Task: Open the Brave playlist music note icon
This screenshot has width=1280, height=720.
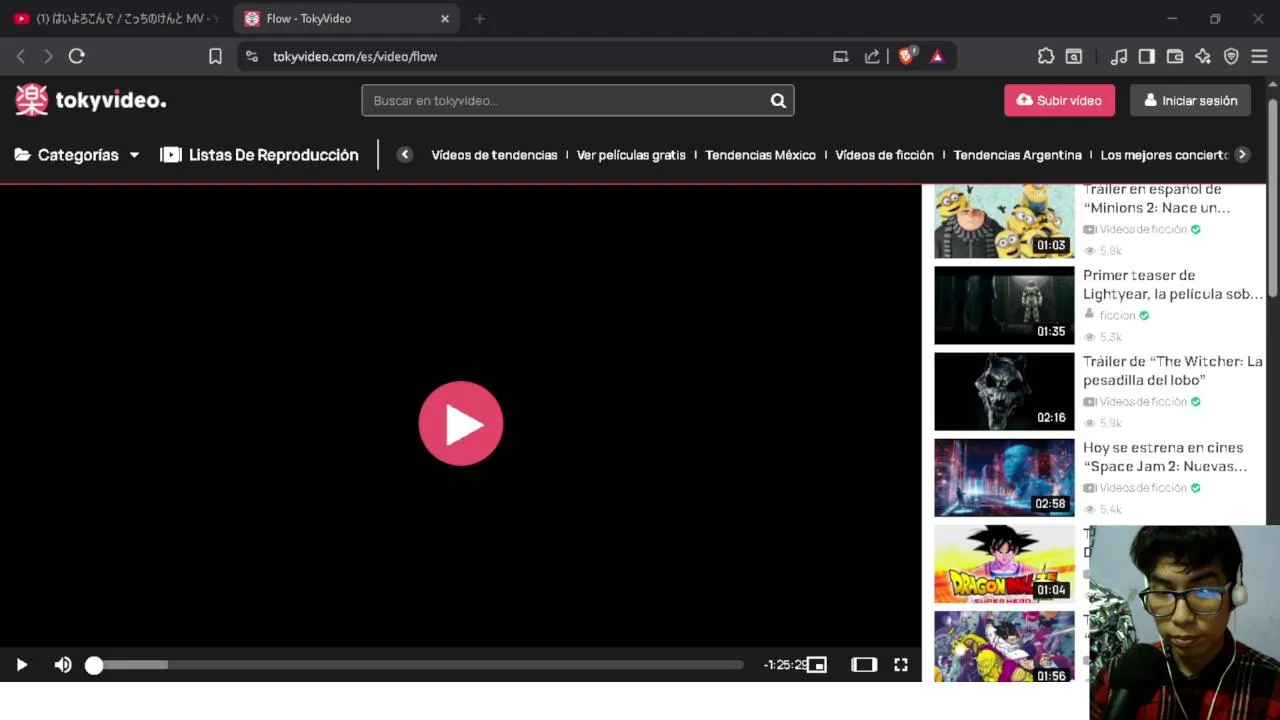Action: pyautogui.click(x=1119, y=56)
